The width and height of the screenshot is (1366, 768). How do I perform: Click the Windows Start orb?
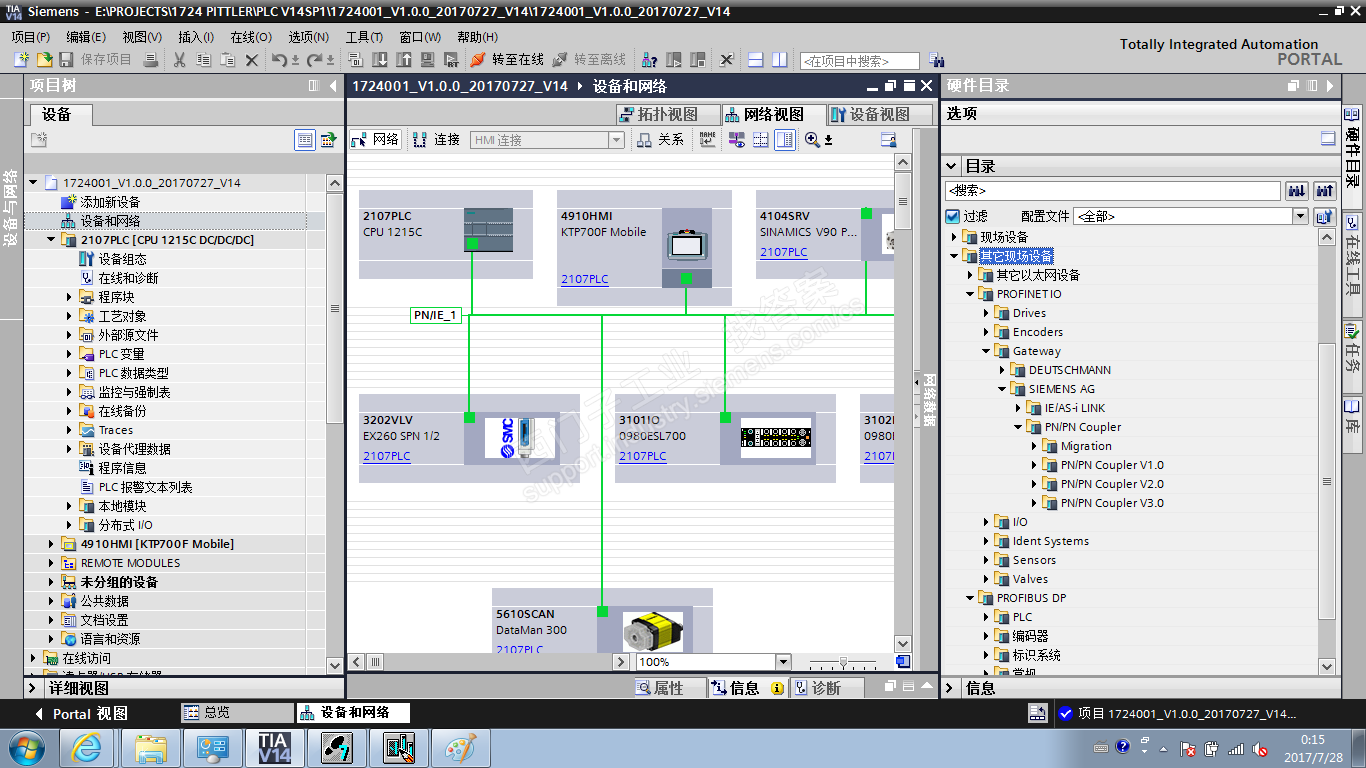point(25,747)
